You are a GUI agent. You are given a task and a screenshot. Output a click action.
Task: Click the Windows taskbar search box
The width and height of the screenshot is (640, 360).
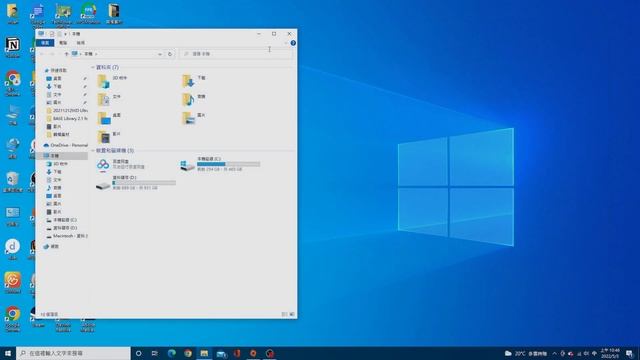pos(73,353)
